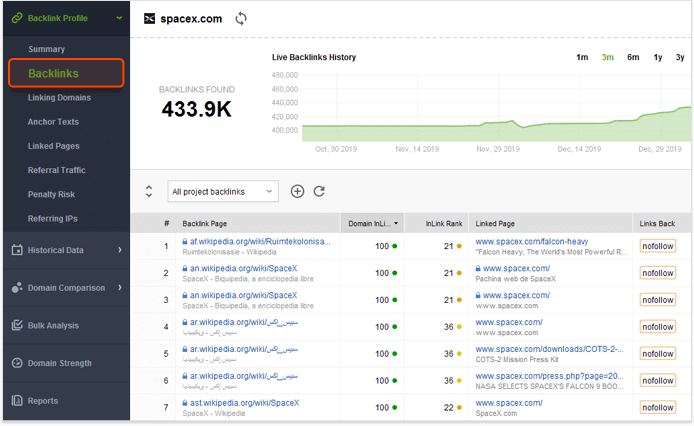Set chart range to 1y
The image size is (694, 426).
(x=658, y=57)
